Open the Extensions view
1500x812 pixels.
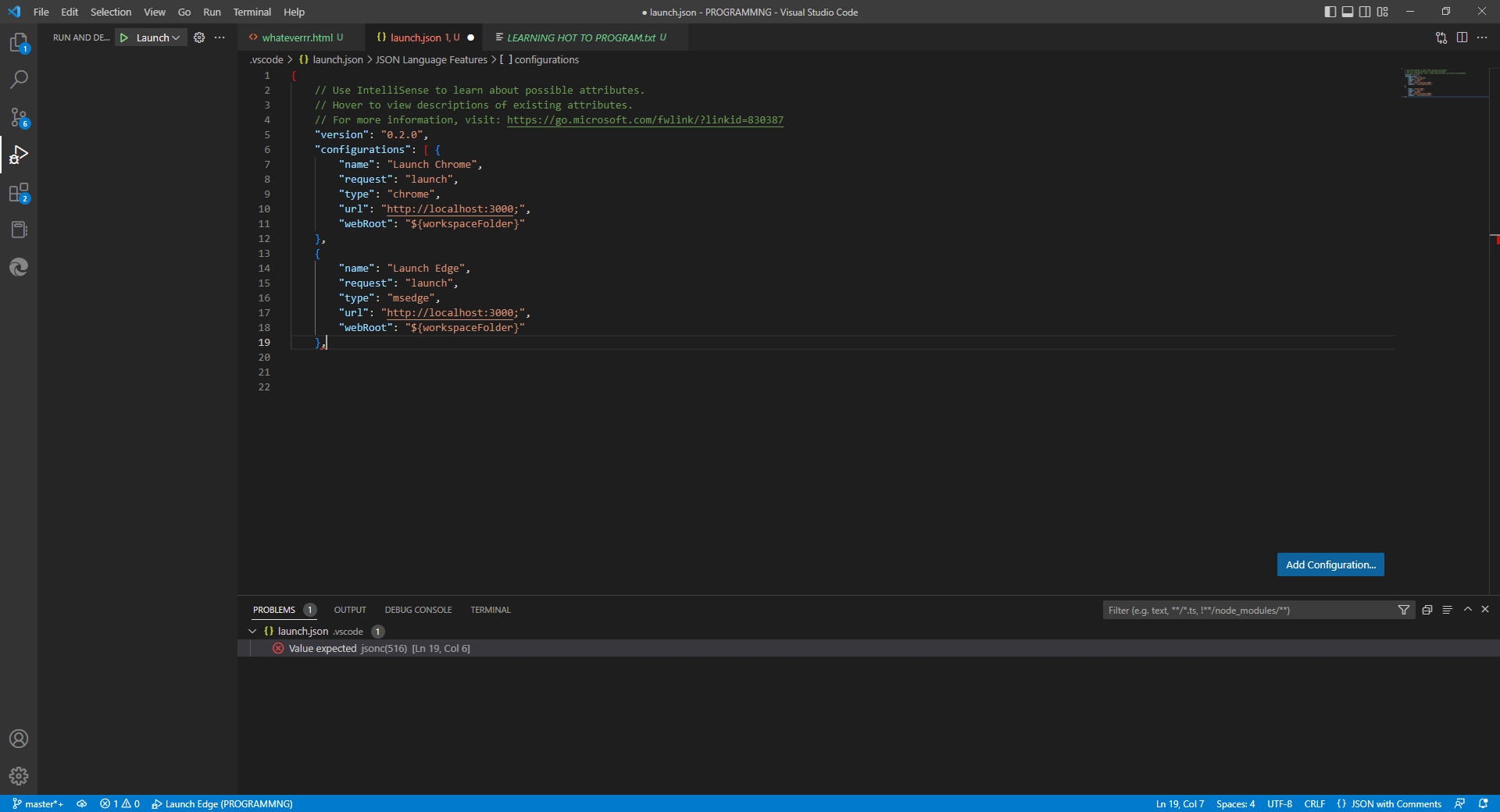coord(19,193)
